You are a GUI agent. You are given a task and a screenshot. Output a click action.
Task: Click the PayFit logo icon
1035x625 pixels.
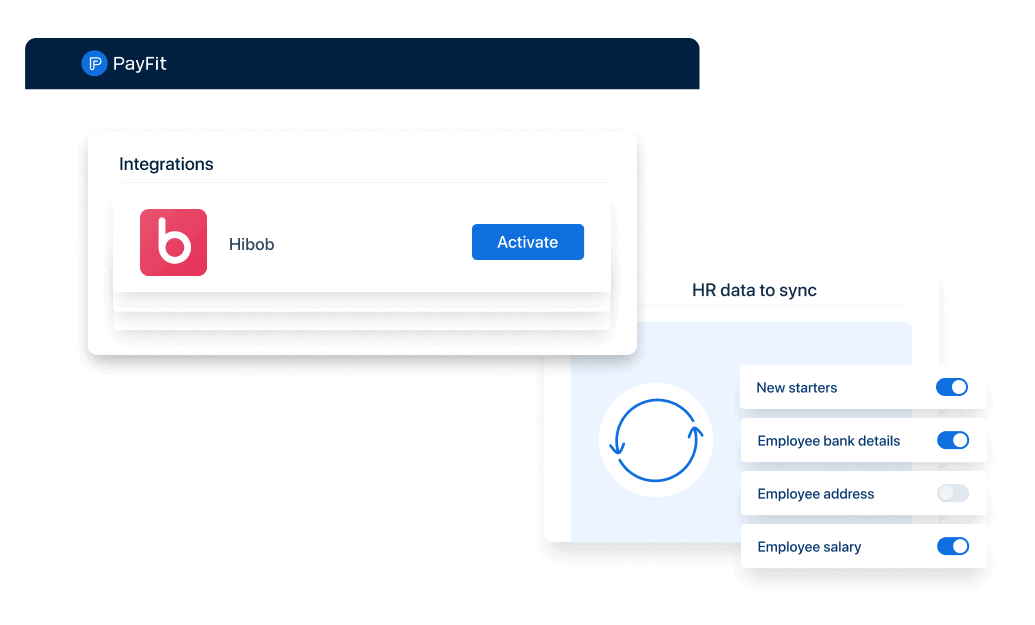click(x=94, y=63)
